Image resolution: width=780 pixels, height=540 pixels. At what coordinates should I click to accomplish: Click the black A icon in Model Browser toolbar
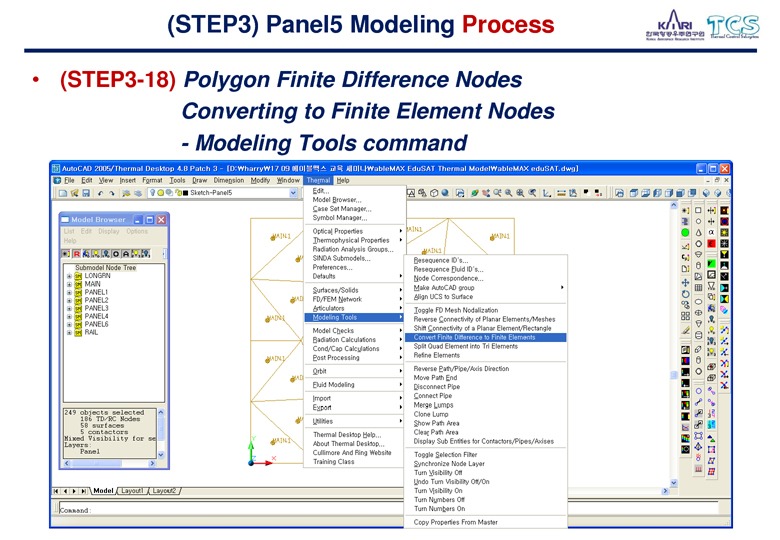126,254
